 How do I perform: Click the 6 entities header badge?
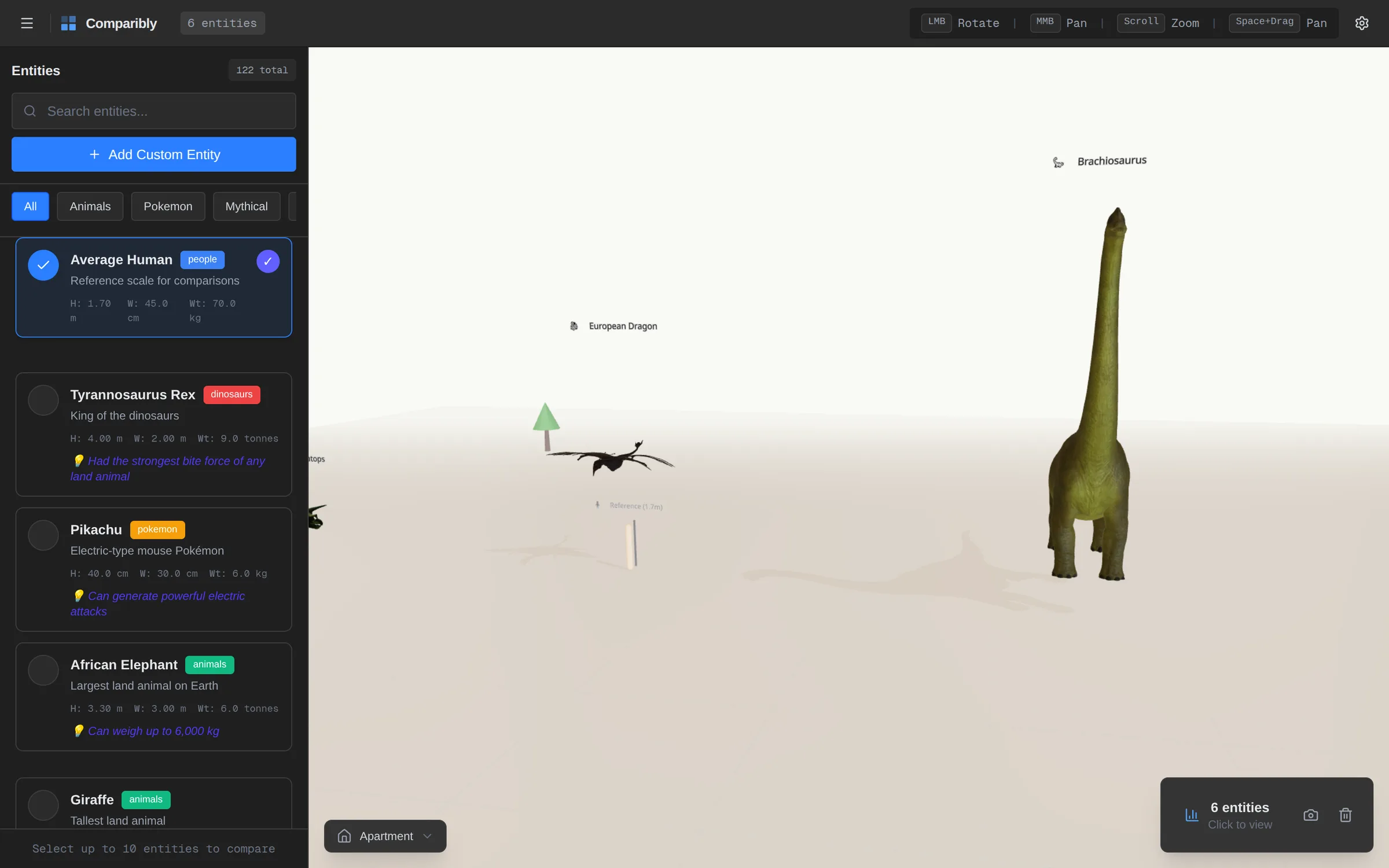[222, 23]
